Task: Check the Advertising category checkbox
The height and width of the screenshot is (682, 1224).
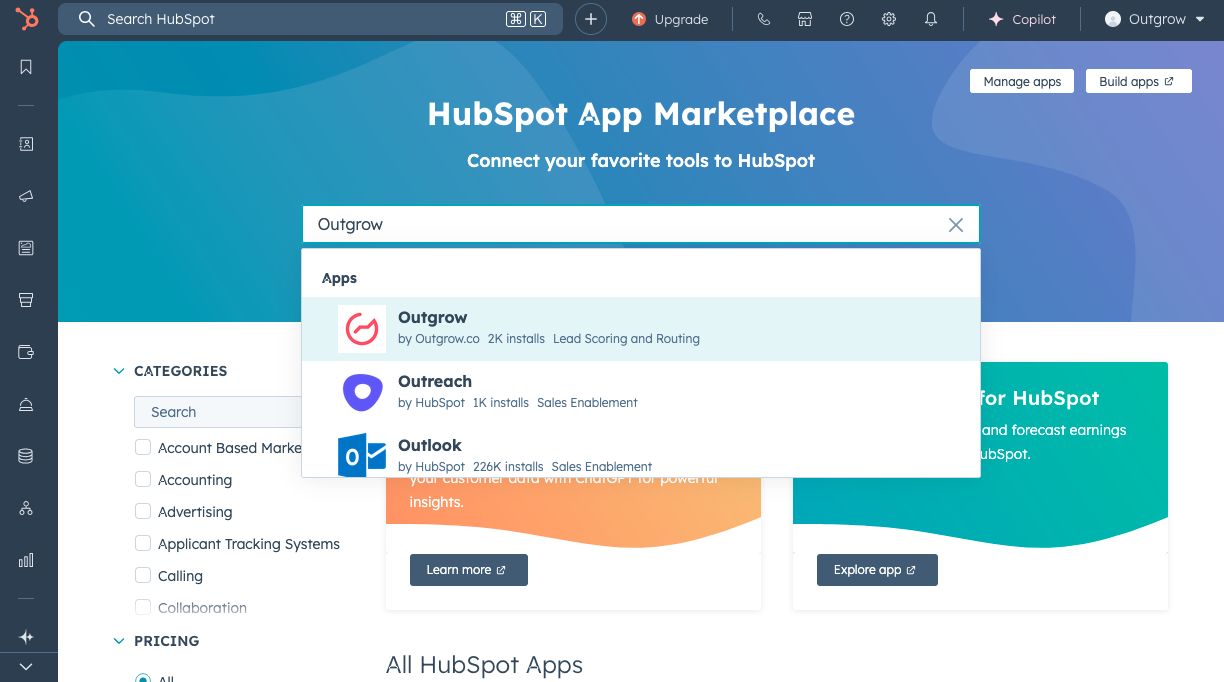Action: tap(143, 512)
